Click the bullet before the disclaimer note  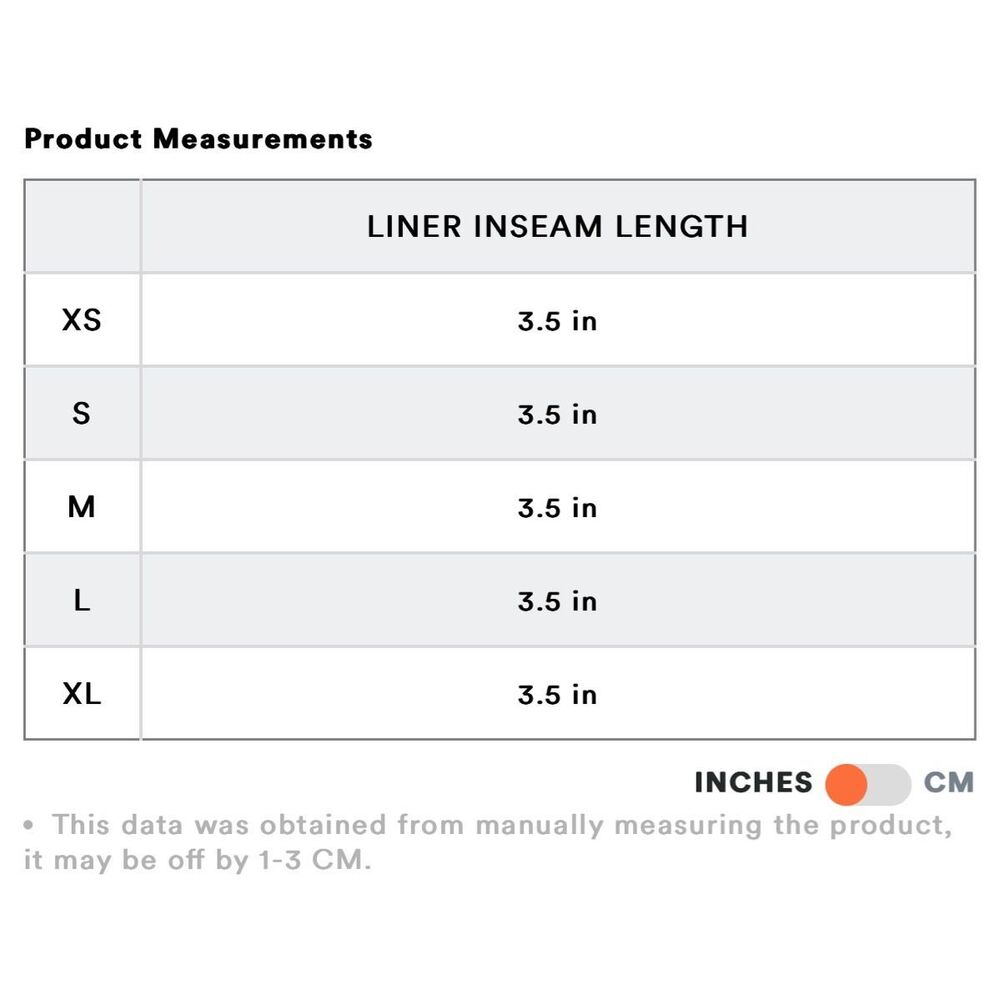[29, 827]
